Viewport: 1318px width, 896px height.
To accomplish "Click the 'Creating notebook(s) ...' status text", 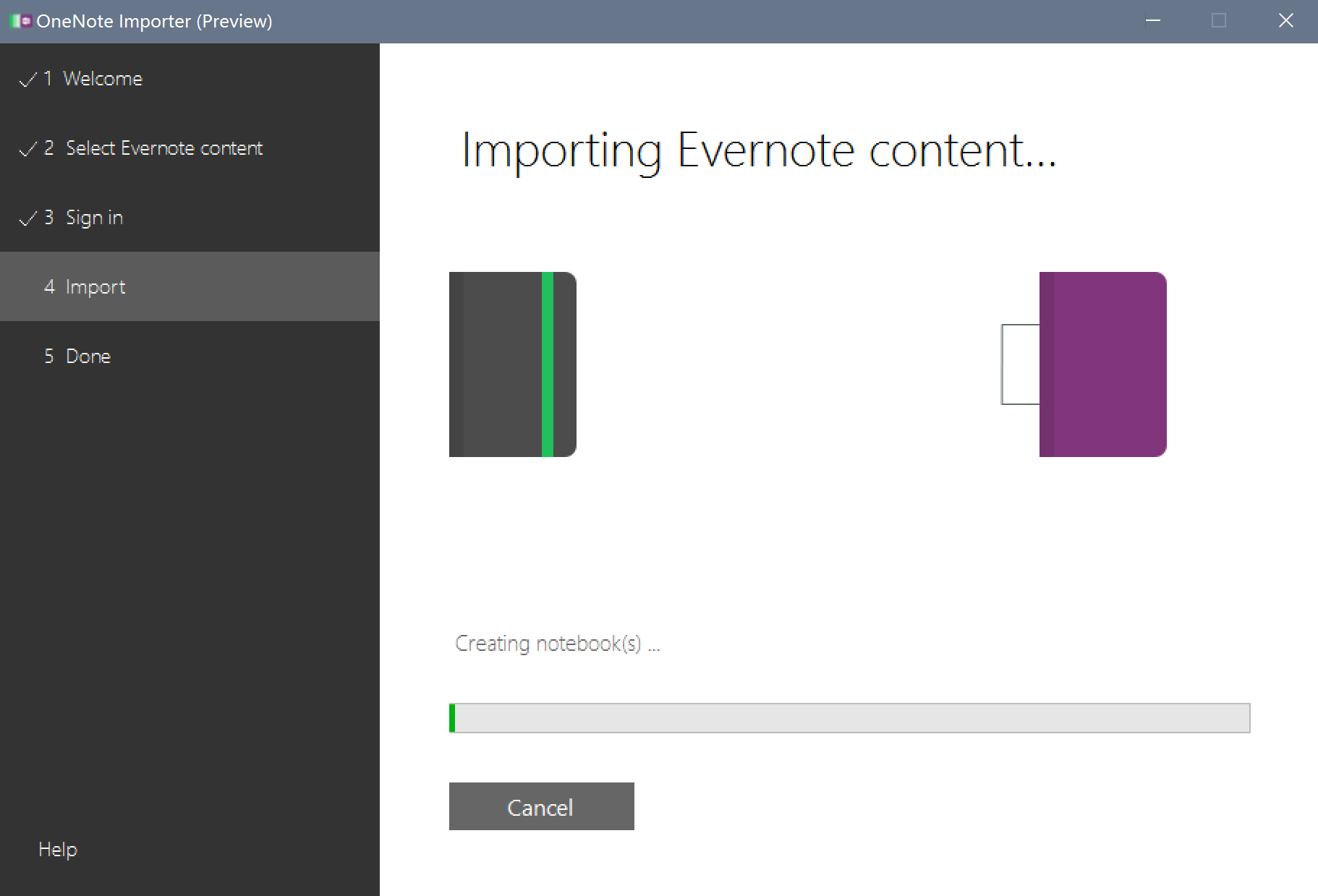I will 557,643.
